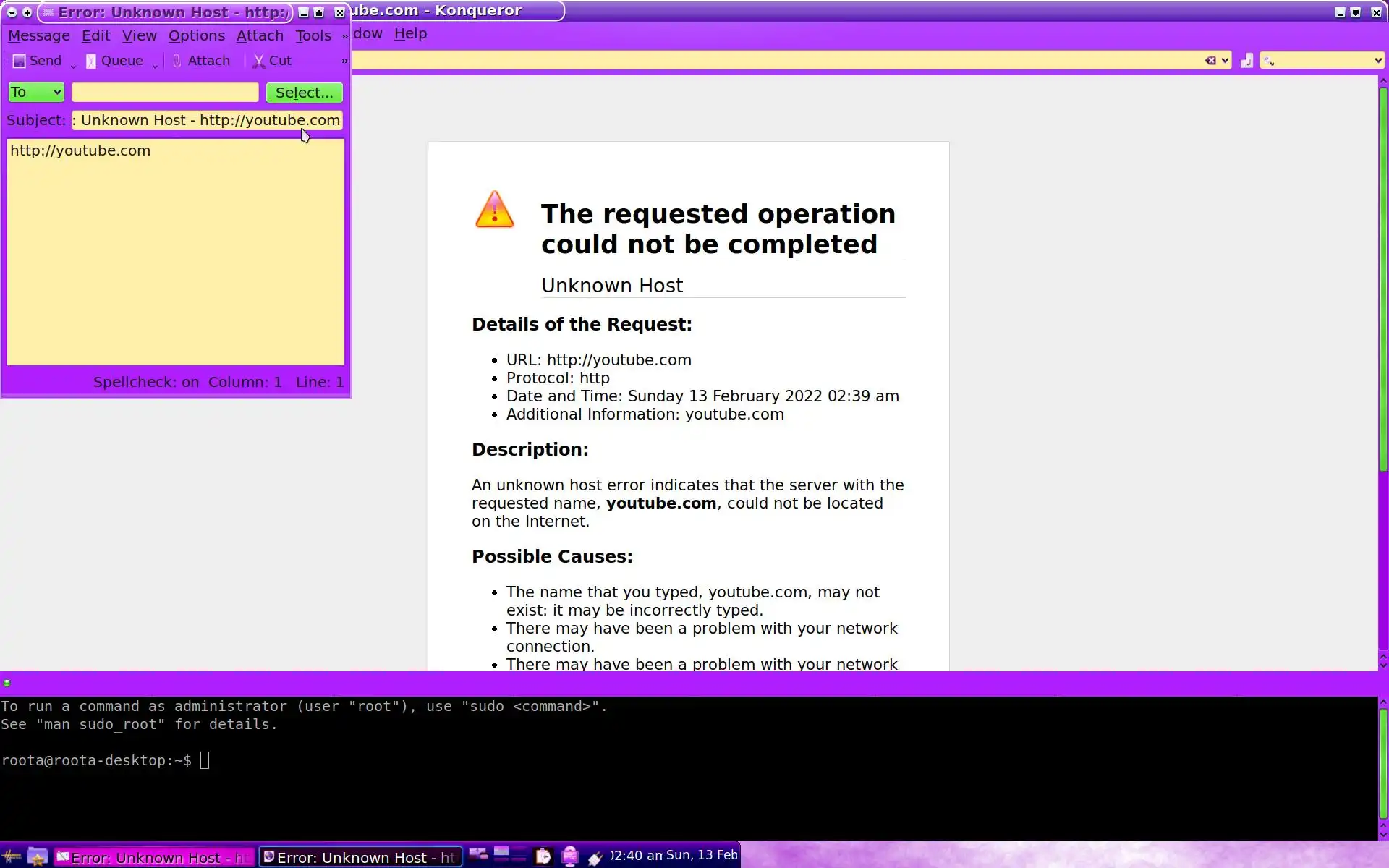
Task: Open the clipboard tray icon
Action: pos(543,856)
